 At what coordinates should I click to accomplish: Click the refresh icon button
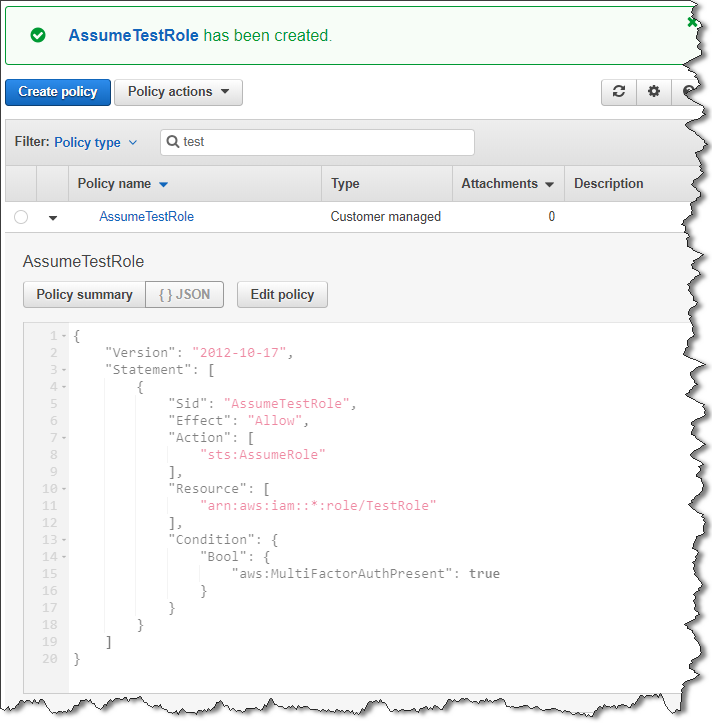pyautogui.click(x=619, y=92)
